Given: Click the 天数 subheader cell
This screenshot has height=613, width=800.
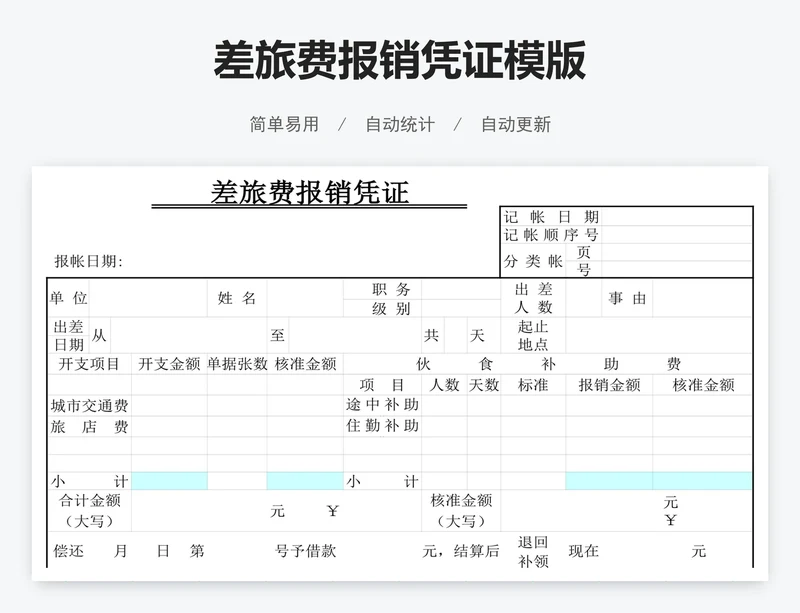Looking at the screenshot, I should click(x=484, y=384).
